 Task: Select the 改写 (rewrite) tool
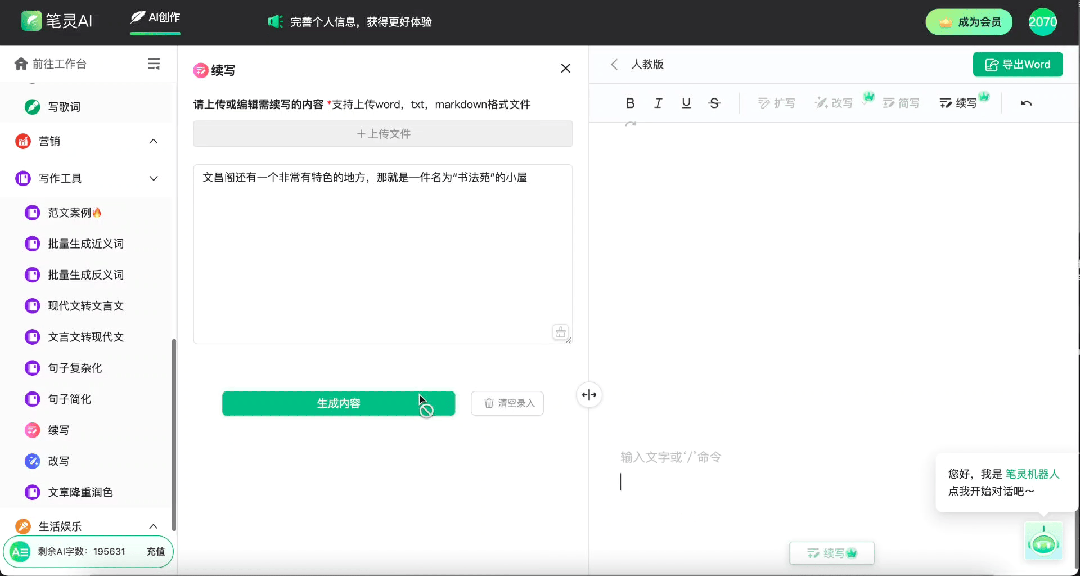(840, 102)
